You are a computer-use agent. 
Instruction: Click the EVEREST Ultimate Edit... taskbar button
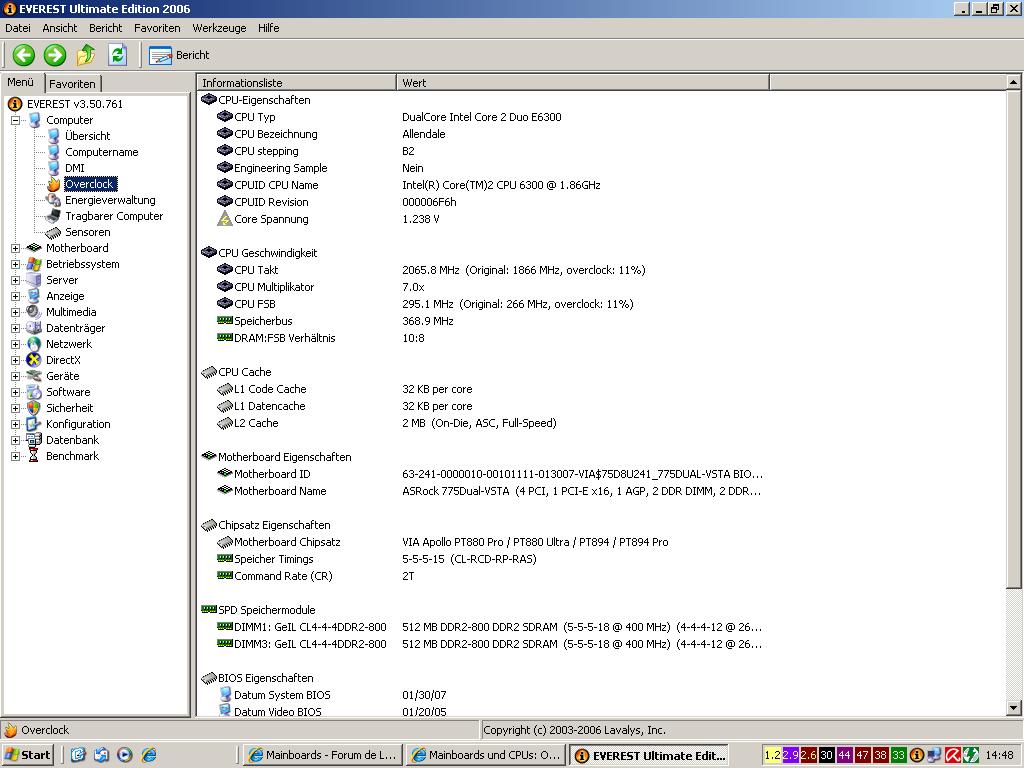649,755
